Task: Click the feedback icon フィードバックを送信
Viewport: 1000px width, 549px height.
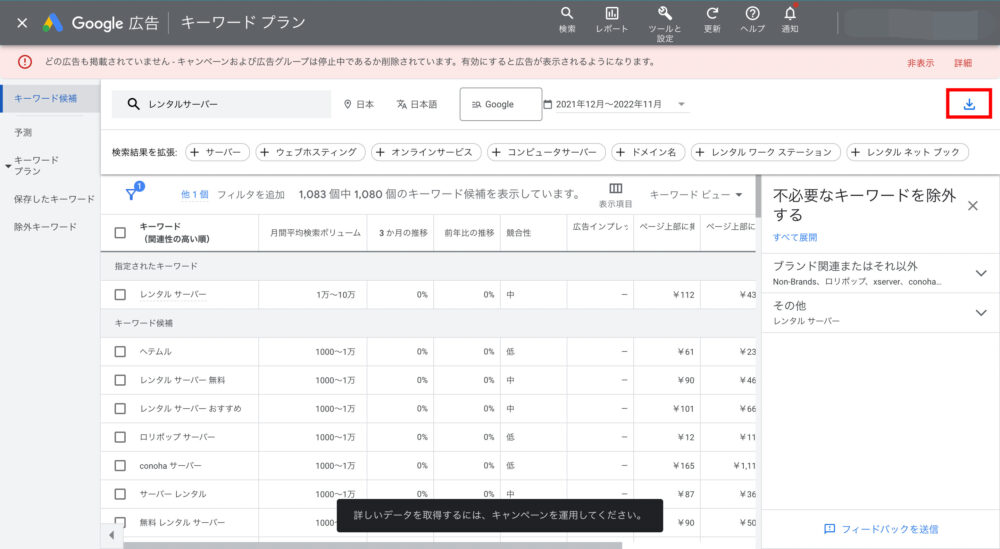Action: (829, 529)
